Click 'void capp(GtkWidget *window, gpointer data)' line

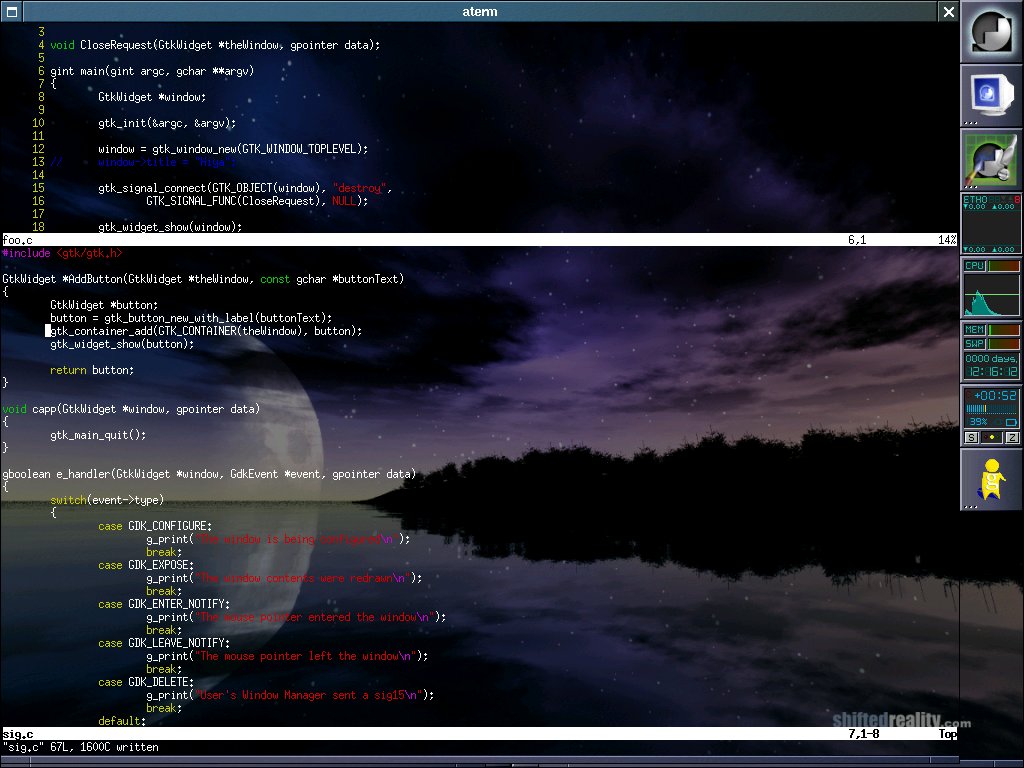click(x=131, y=409)
